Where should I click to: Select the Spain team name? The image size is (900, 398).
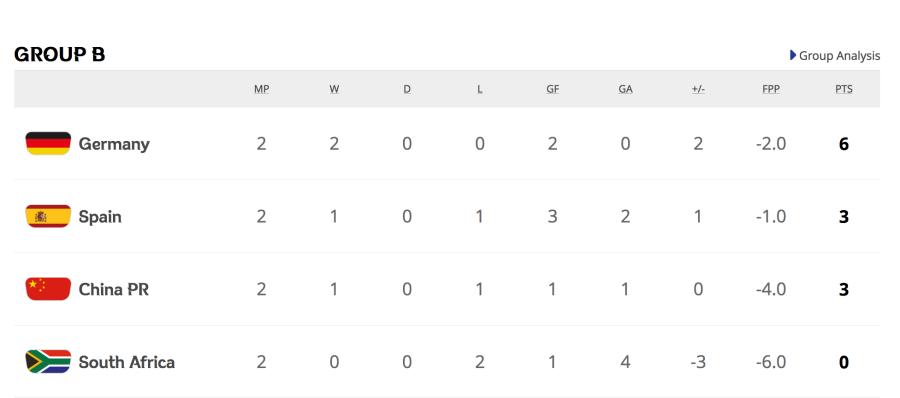(100, 217)
